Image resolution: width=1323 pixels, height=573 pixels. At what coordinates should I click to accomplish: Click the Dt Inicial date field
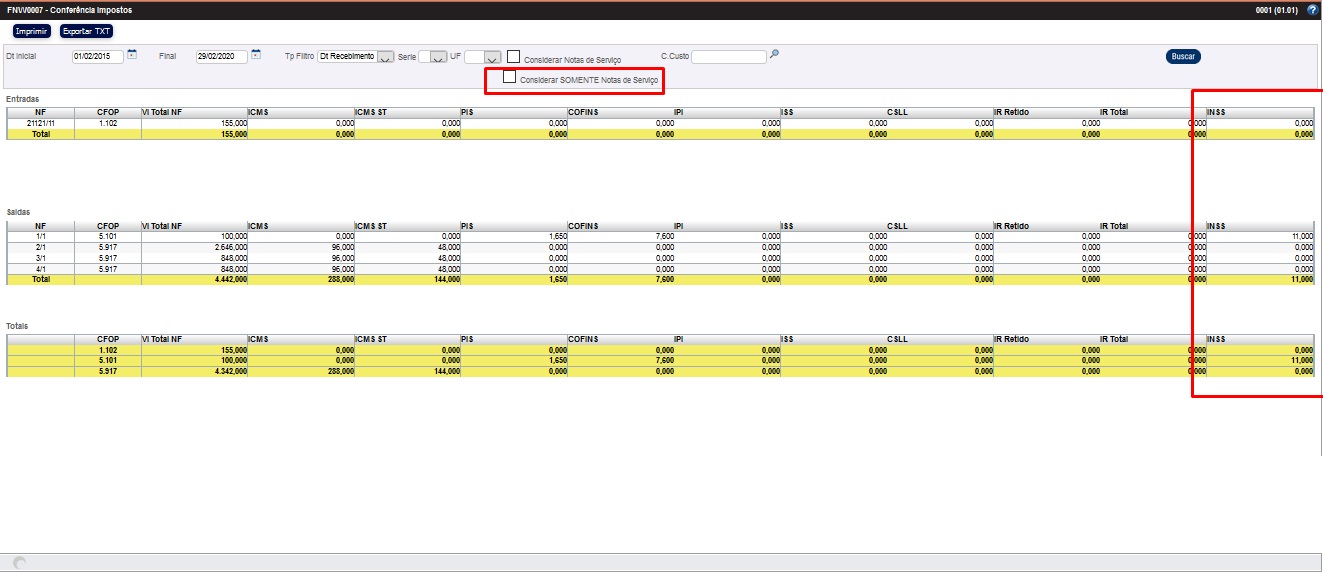point(98,57)
